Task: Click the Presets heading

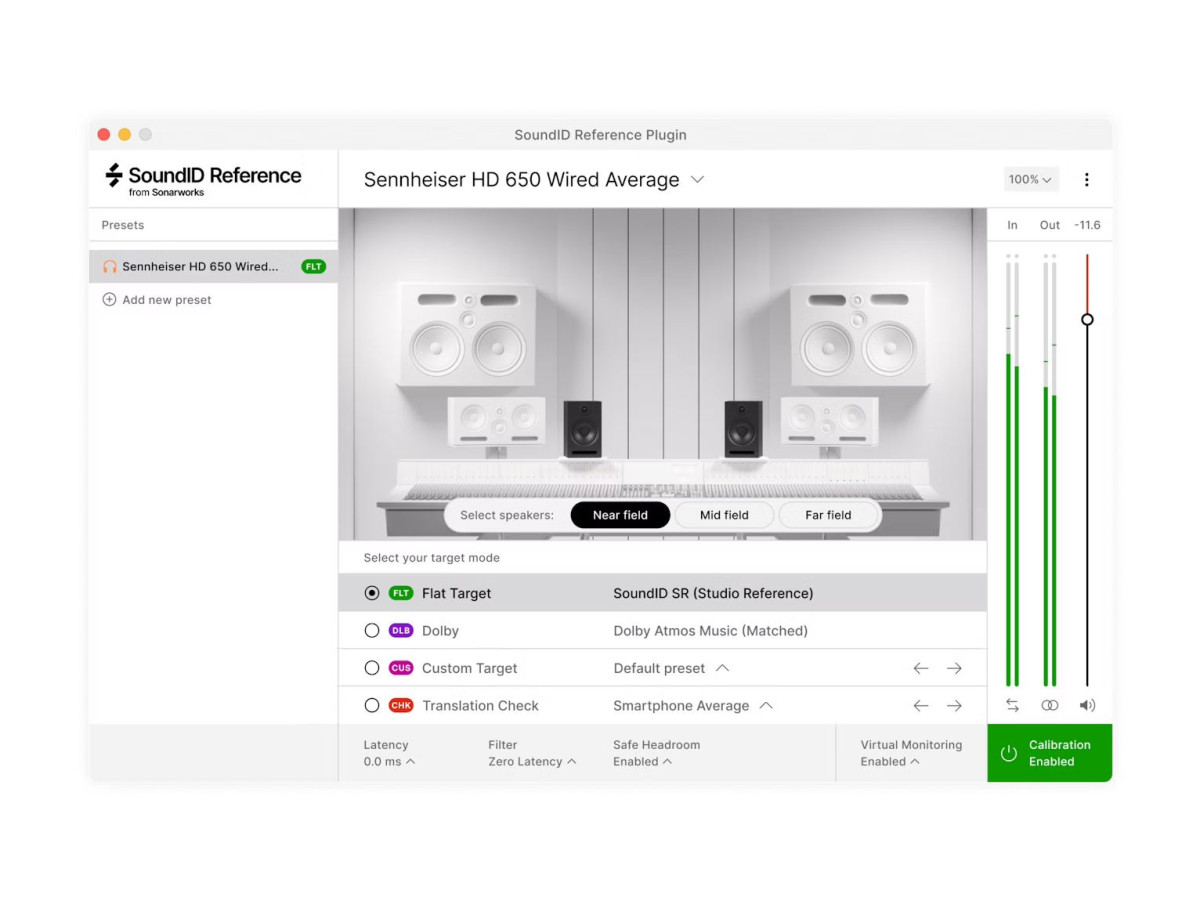Action: (x=123, y=225)
